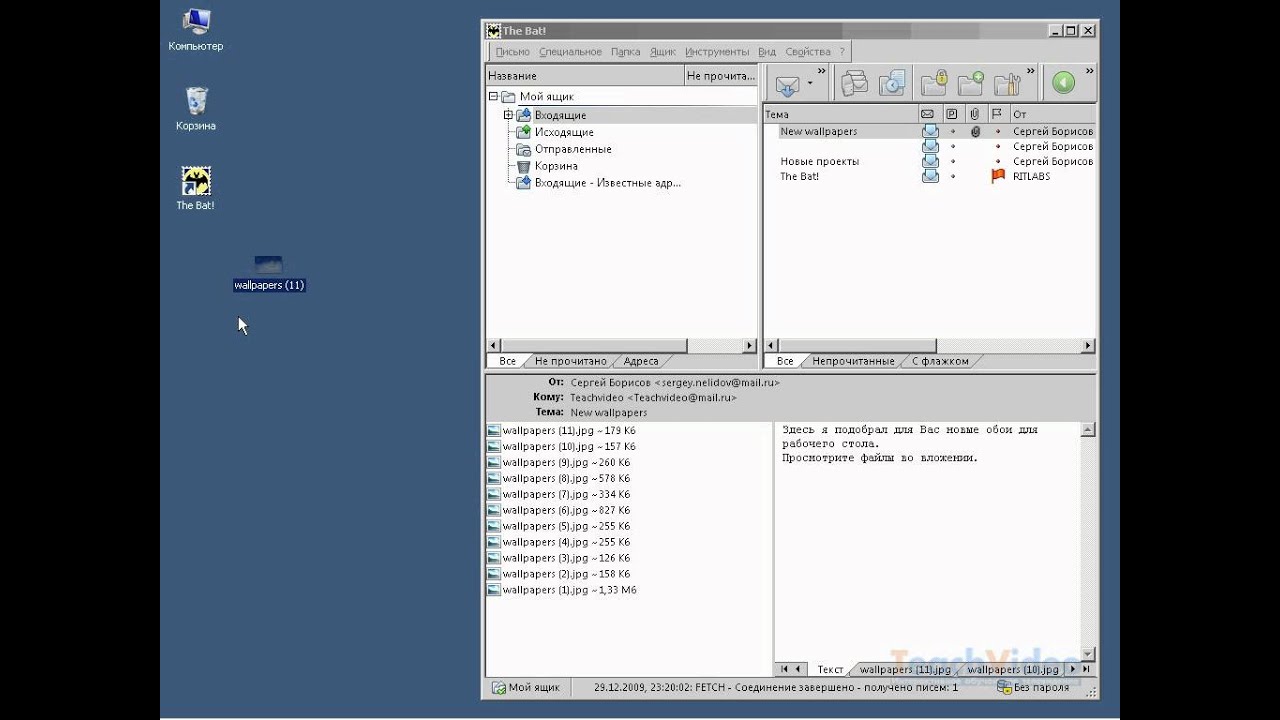Expand overflow chevron after folder tools icon

1029,71
